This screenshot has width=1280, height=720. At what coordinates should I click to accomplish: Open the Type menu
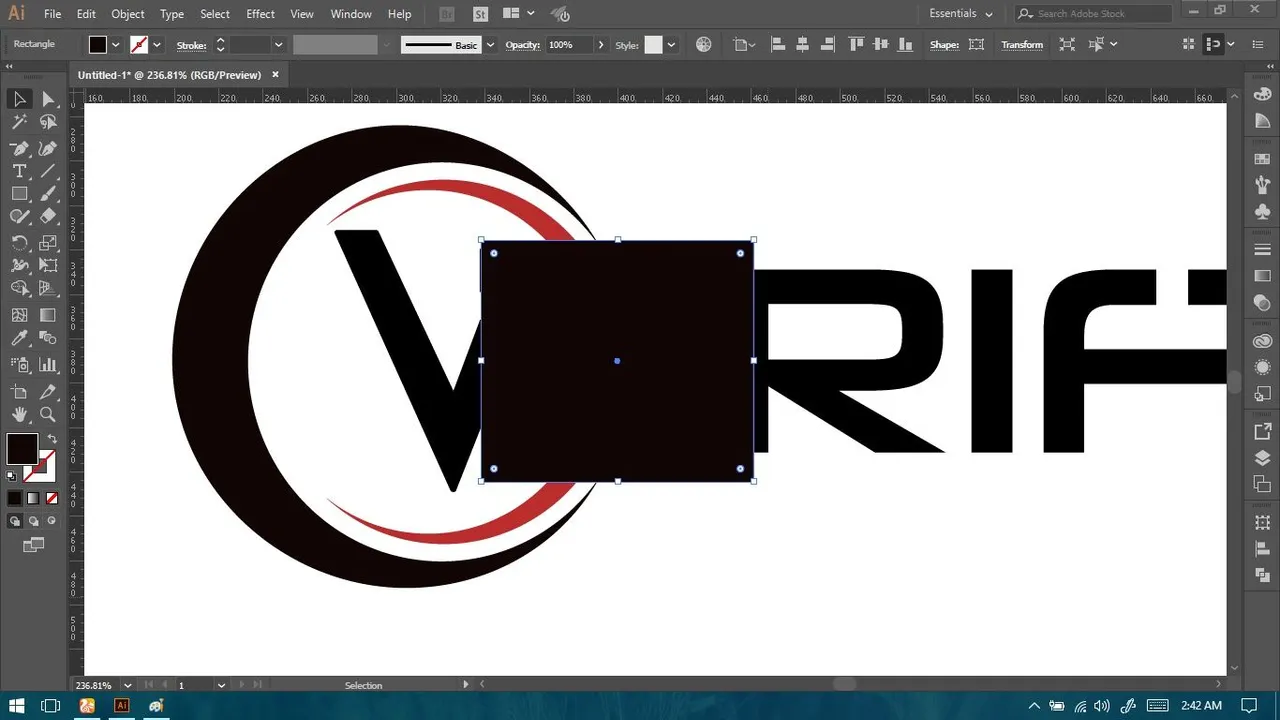(172, 14)
